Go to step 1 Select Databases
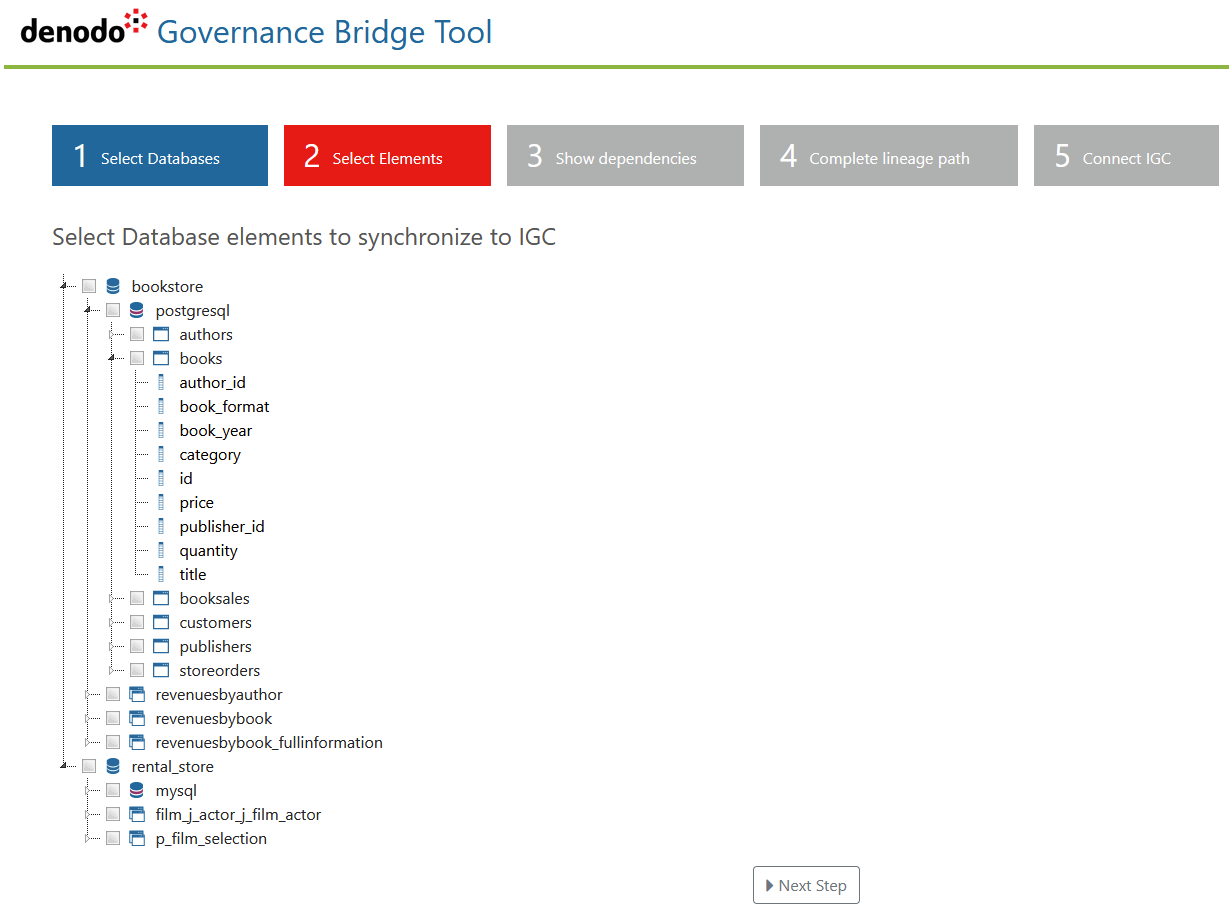This screenshot has width=1229, height=913. [160, 156]
